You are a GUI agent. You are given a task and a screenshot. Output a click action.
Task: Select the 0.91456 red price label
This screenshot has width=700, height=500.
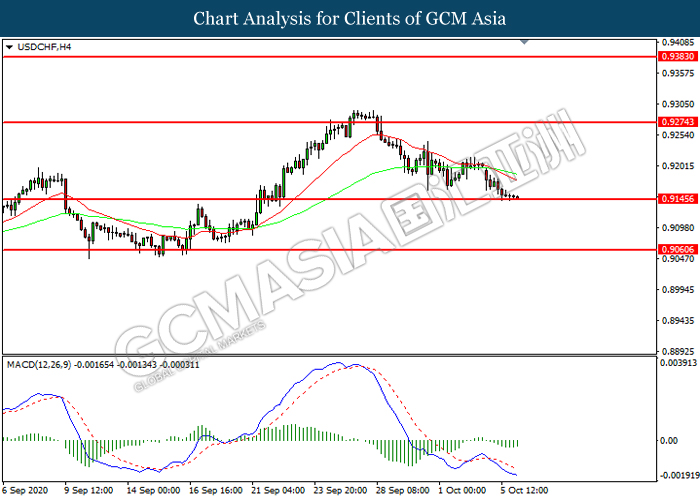point(678,199)
